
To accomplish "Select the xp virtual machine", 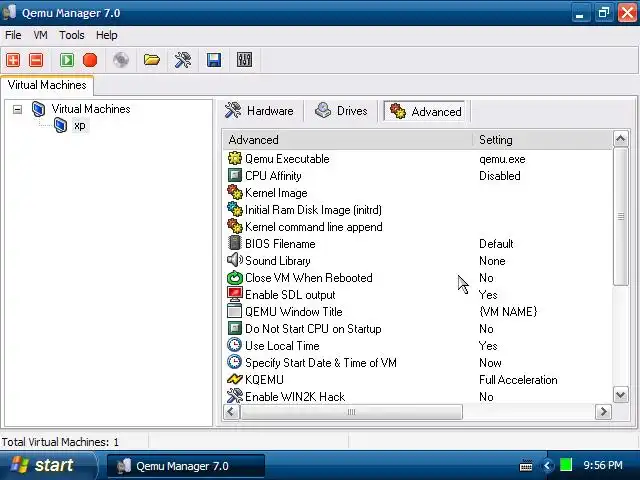I will pos(80,126).
